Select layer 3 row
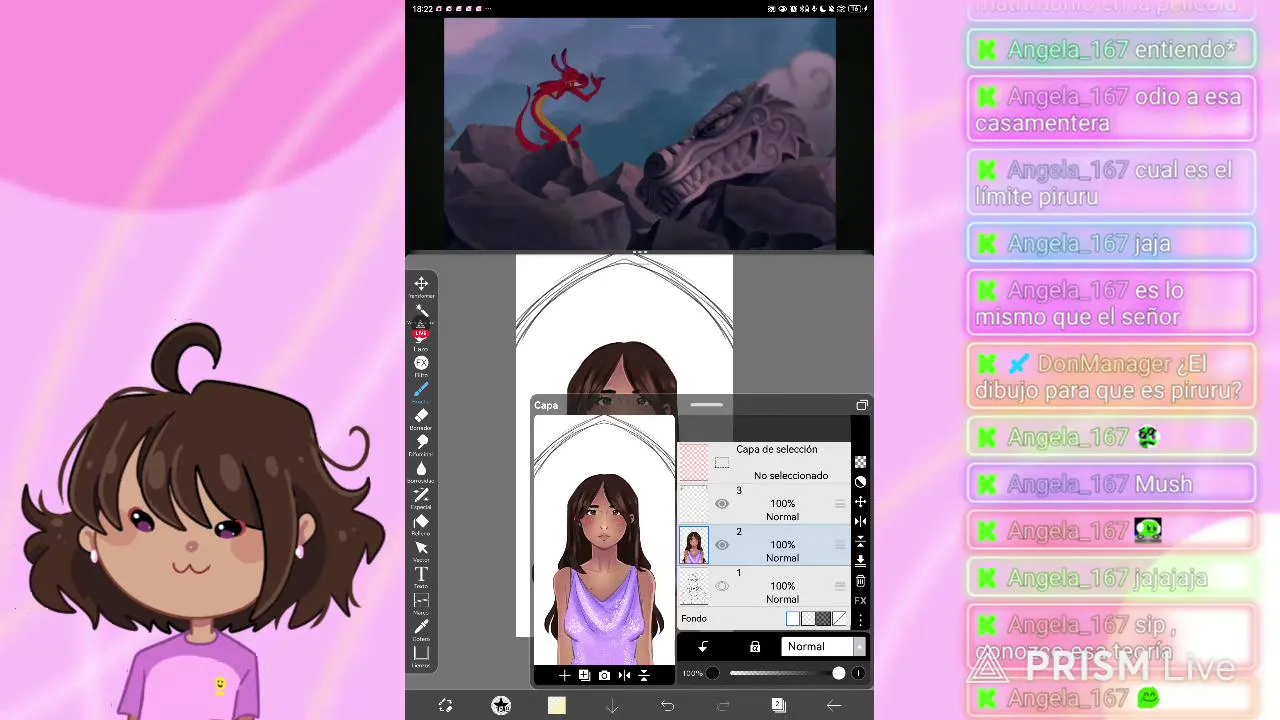This screenshot has height=720, width=1280. [764, 504]
